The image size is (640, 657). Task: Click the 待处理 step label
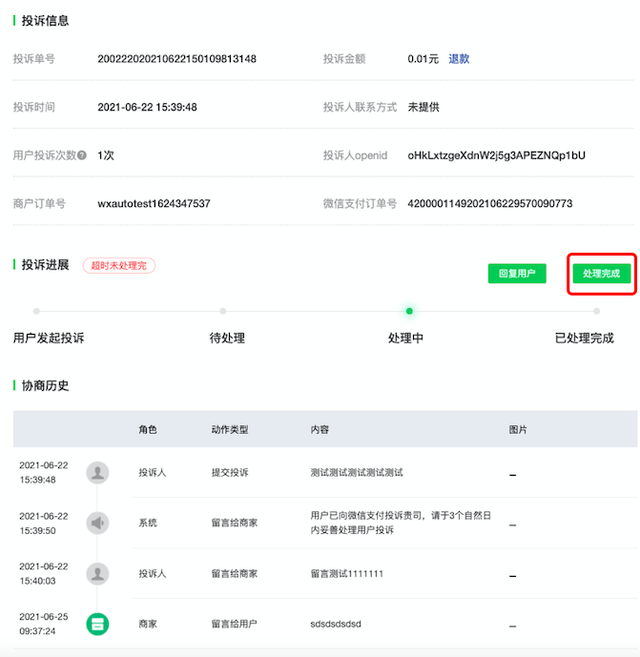pyautogui.click(x=227, y=338)
